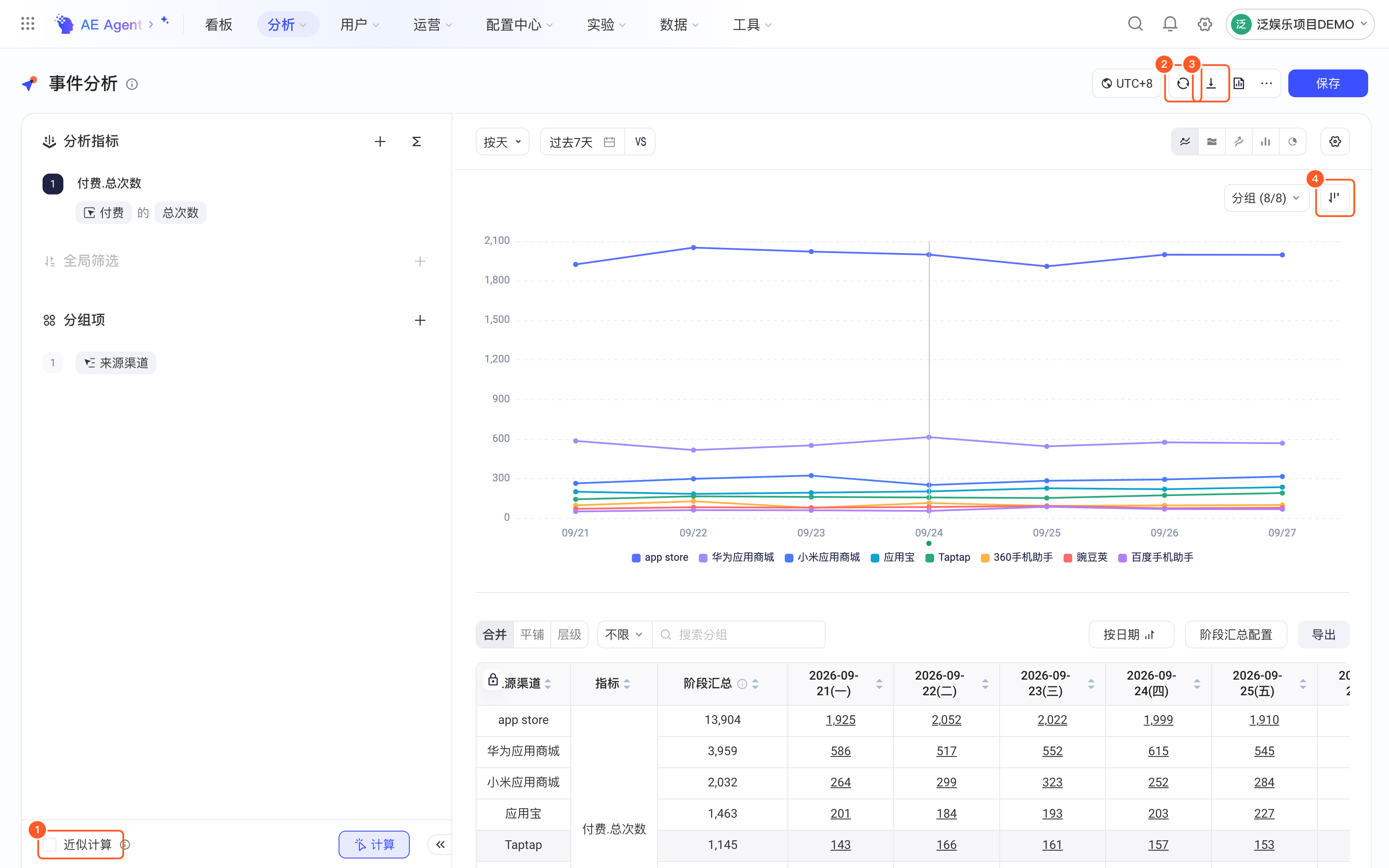This screenshot has width=1389, height=868.
Task: Click the 计算 button
Action: pos(374,844)
